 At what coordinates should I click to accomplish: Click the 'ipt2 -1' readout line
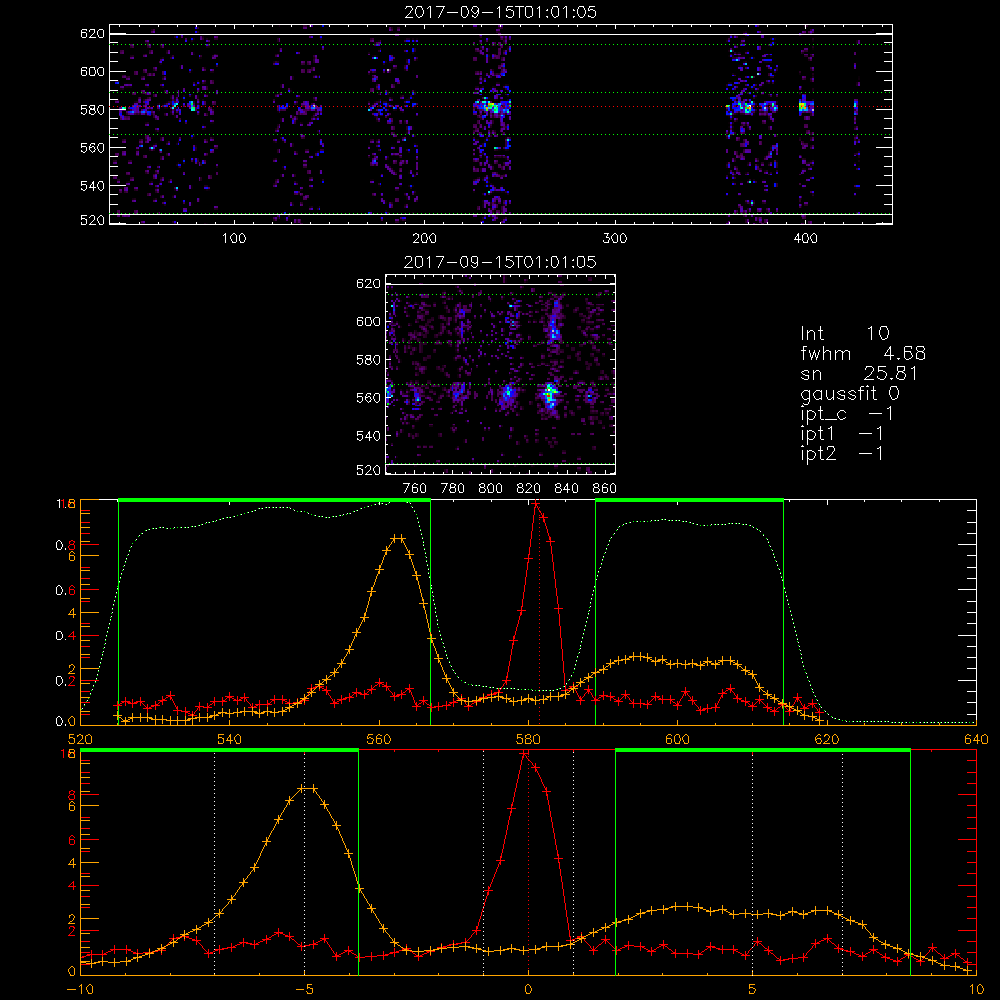pos(842,453)
